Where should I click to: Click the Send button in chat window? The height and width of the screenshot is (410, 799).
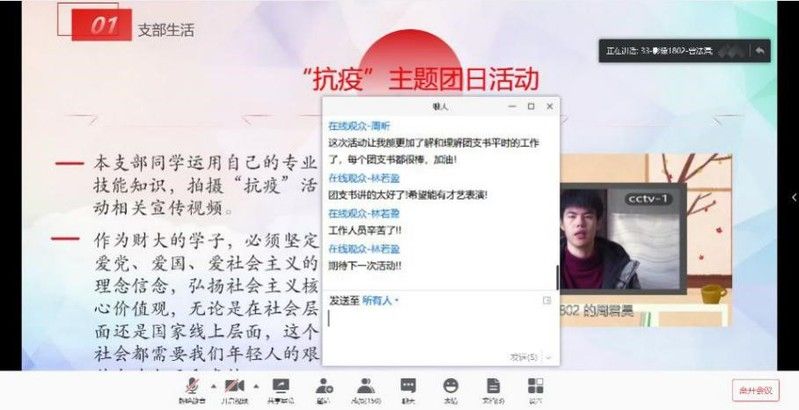(524, 357)
